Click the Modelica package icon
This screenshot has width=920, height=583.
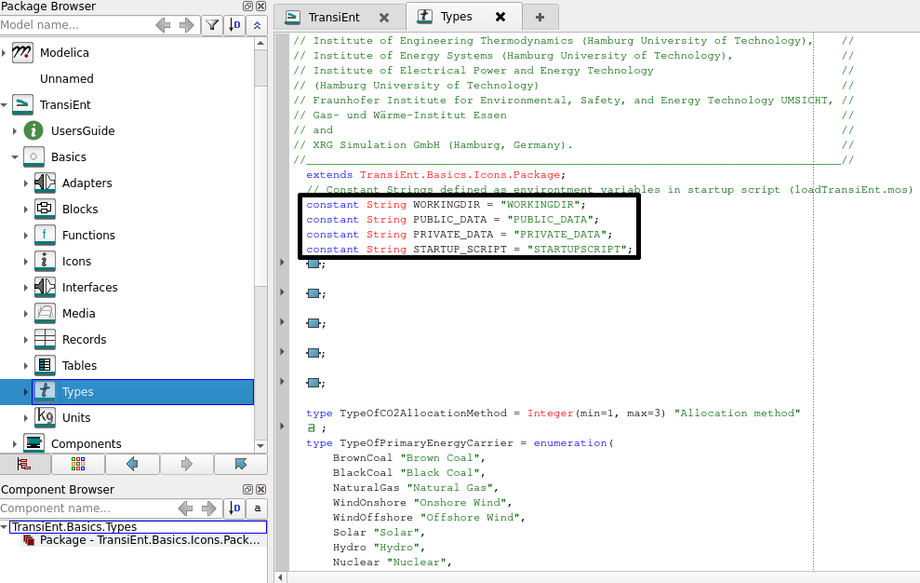coord(22,52)
